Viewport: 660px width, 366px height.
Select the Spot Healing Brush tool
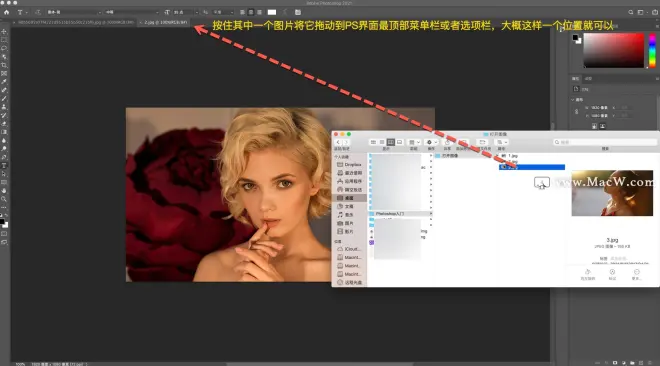click(x=4, y=90)
